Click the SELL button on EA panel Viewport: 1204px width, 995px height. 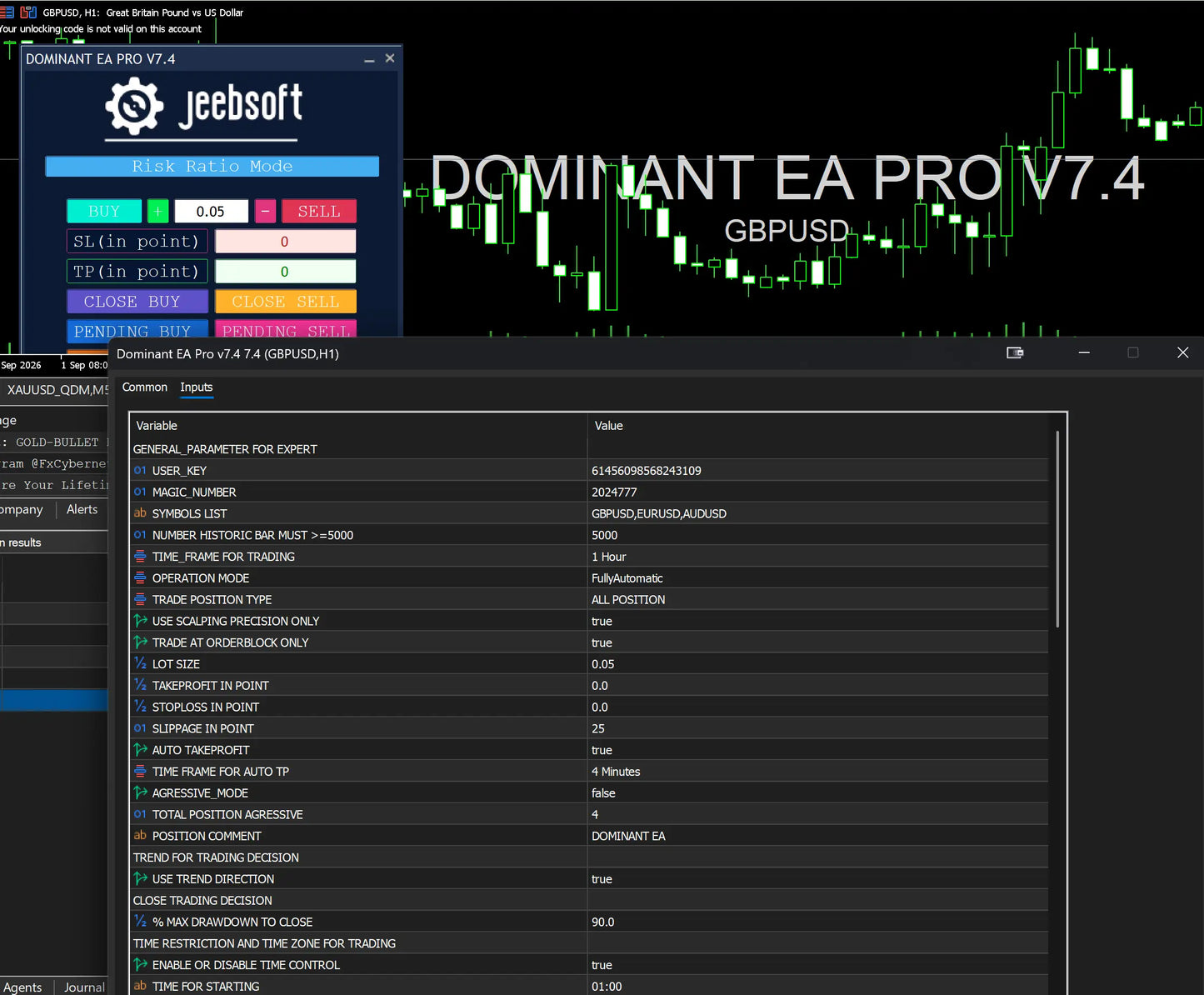coord(319,212)
